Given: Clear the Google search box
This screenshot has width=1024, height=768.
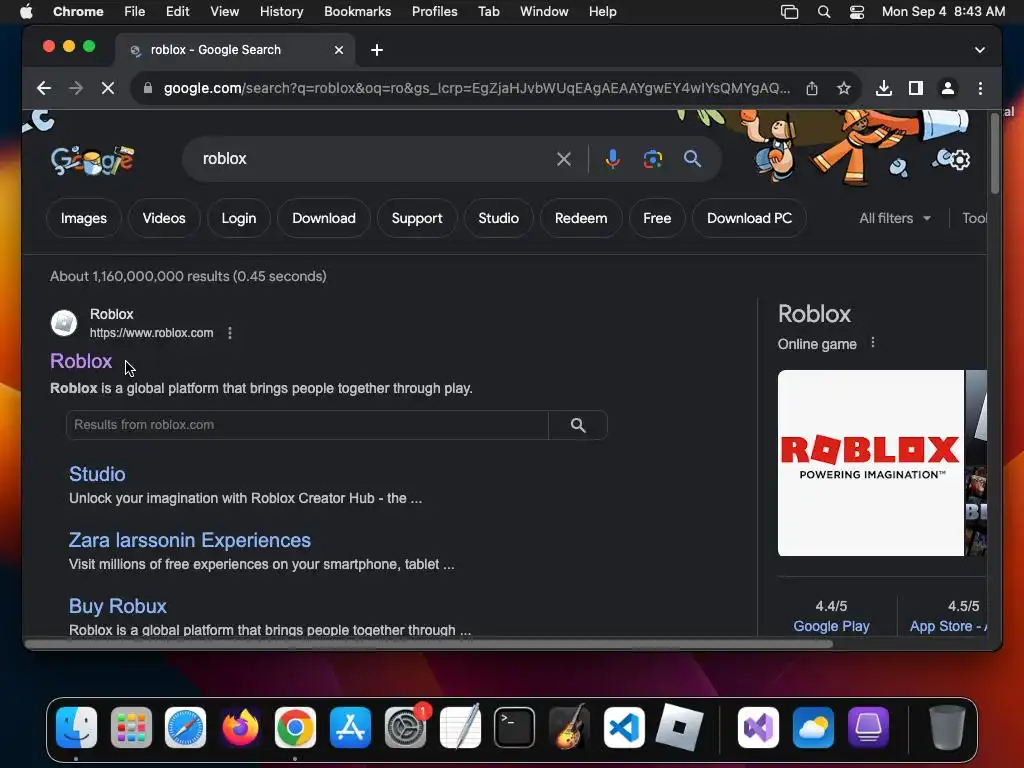Looking at the screenshot, I should click(x=564, y=159).
